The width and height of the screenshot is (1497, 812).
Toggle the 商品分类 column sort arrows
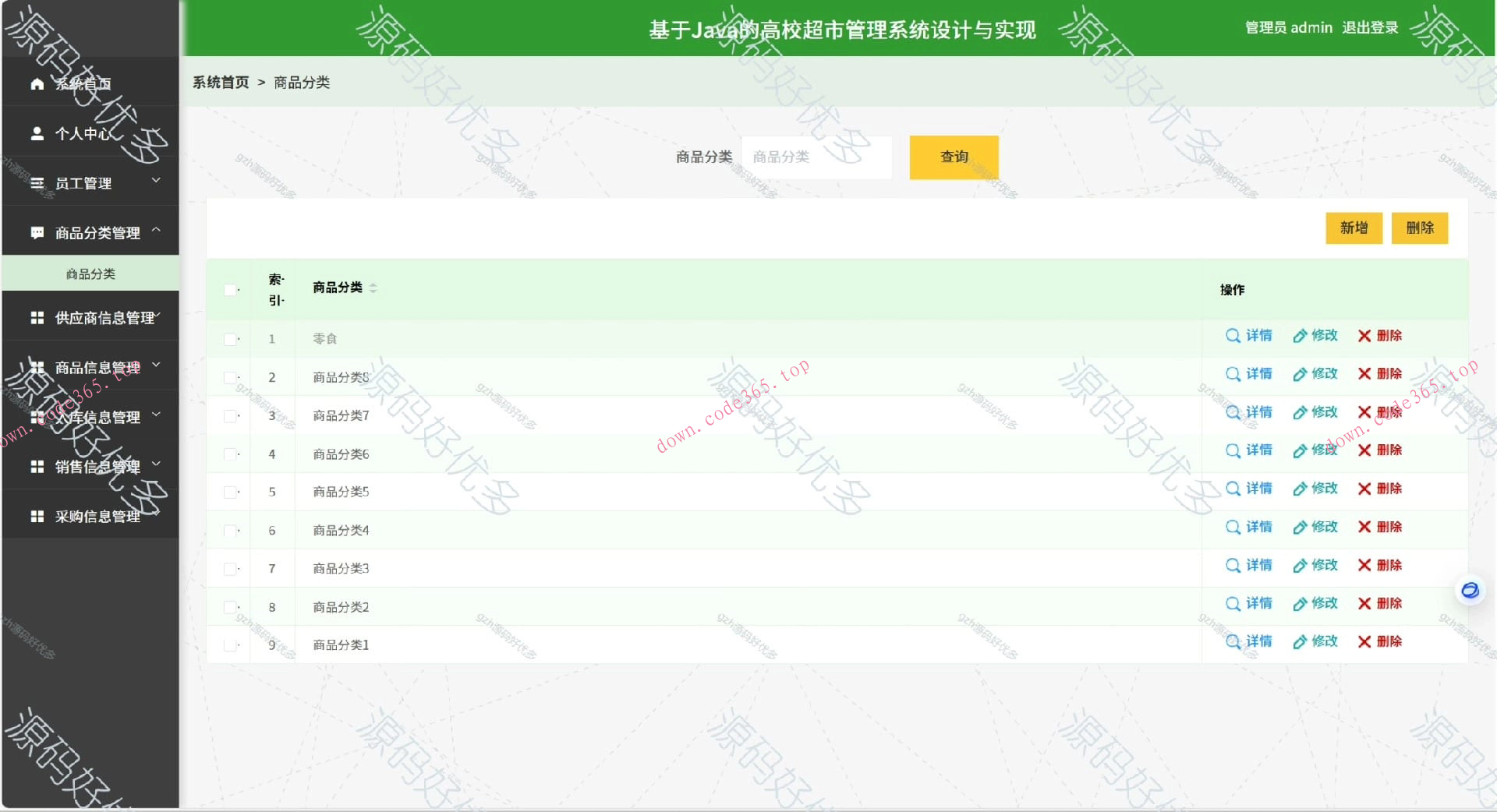[373, 288]
